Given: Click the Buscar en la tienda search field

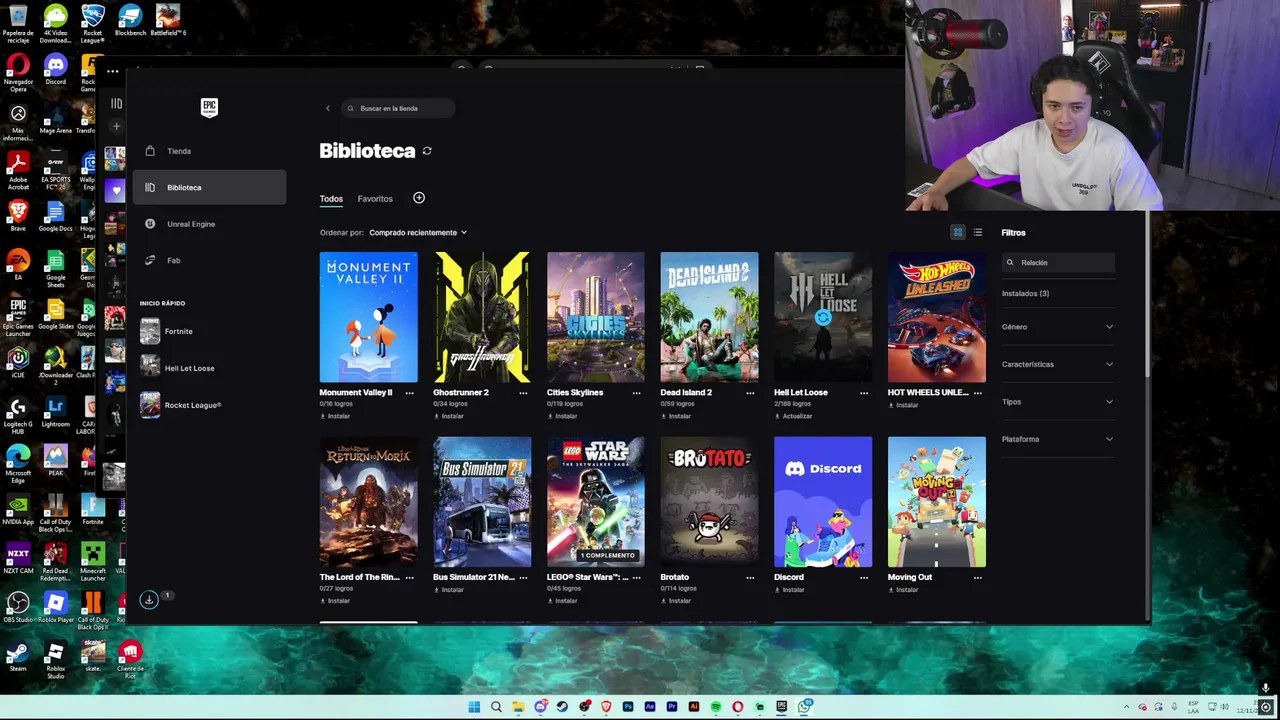Looking at the screenshot, I should click(397, 108).
